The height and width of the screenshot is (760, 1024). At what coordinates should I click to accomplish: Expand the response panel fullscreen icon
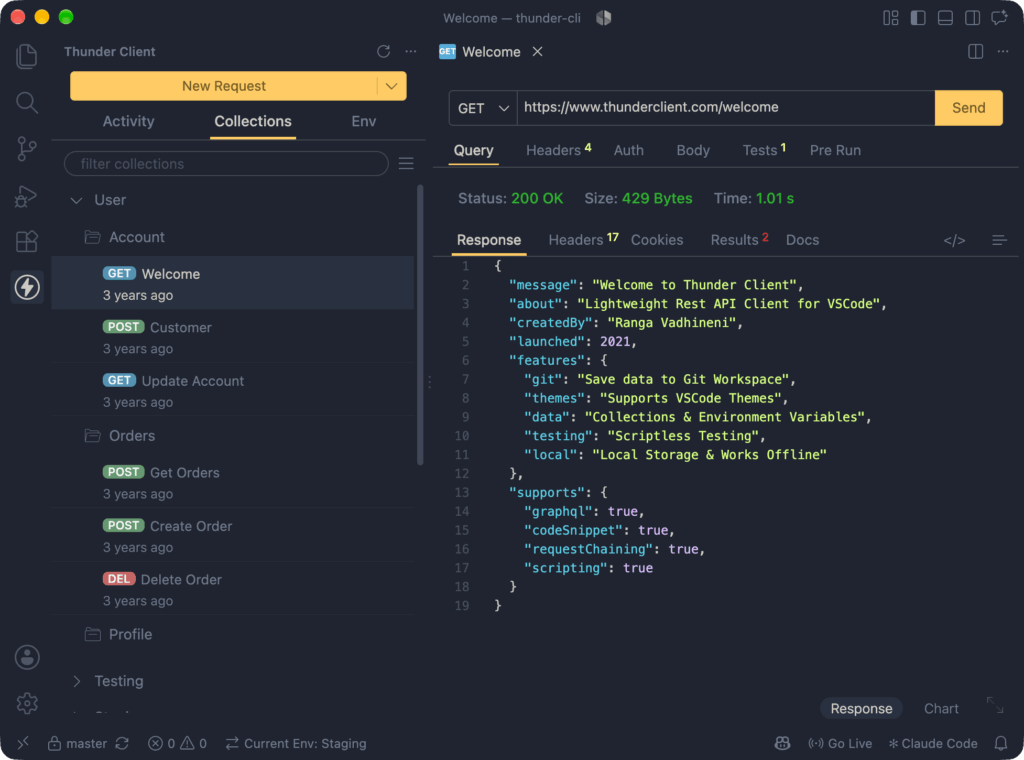995,705
